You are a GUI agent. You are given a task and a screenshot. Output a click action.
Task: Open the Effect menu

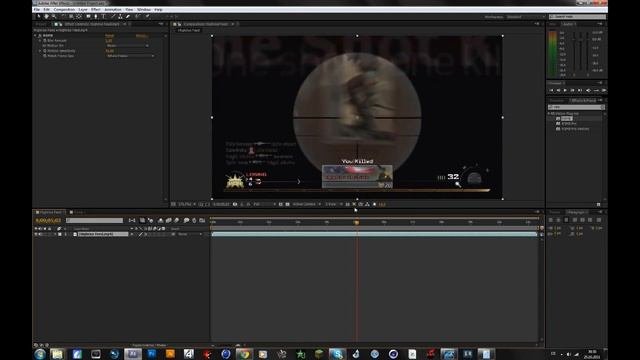click(x=96, y=9)
